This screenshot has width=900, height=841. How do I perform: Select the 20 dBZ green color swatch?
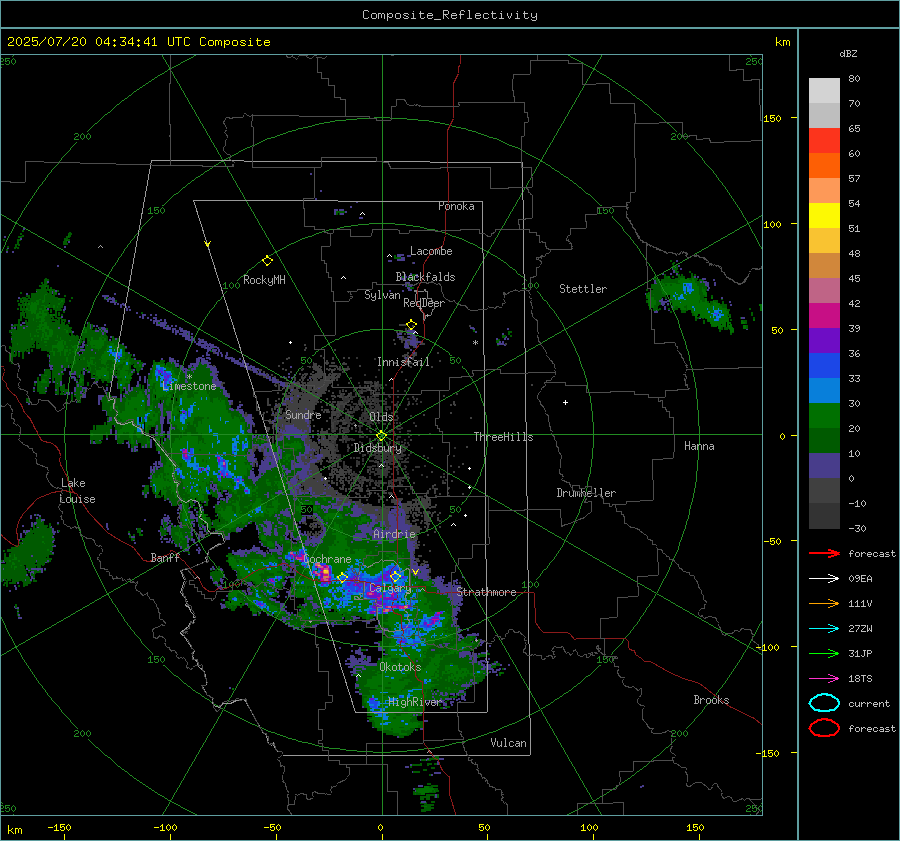(x=824, y=415)
